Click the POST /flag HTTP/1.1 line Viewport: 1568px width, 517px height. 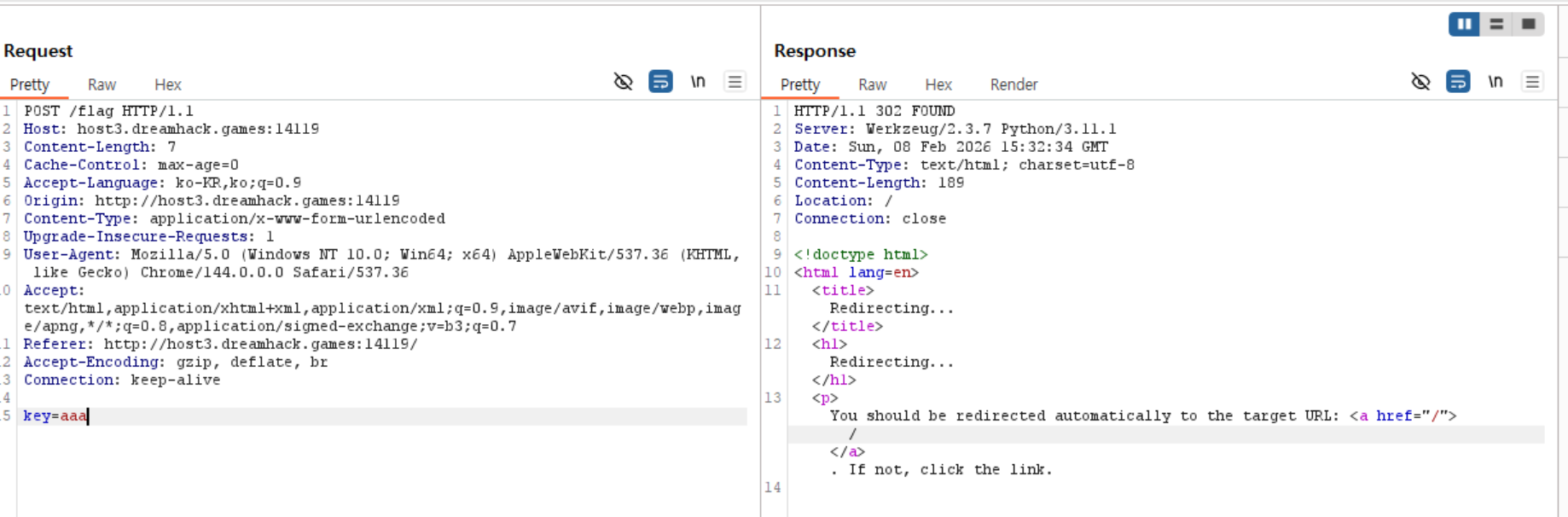click(x=108, y=111)
